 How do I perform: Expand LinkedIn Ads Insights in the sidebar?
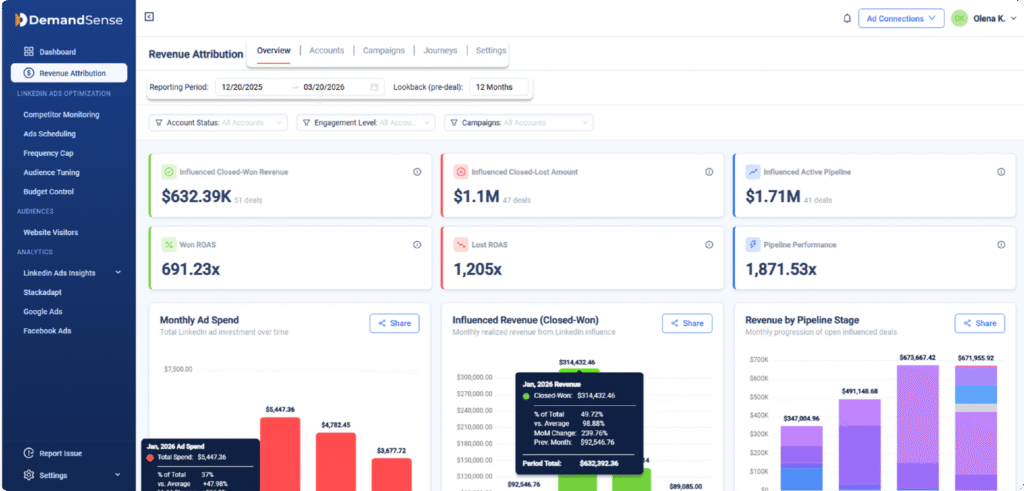click(x=118, y=273)
